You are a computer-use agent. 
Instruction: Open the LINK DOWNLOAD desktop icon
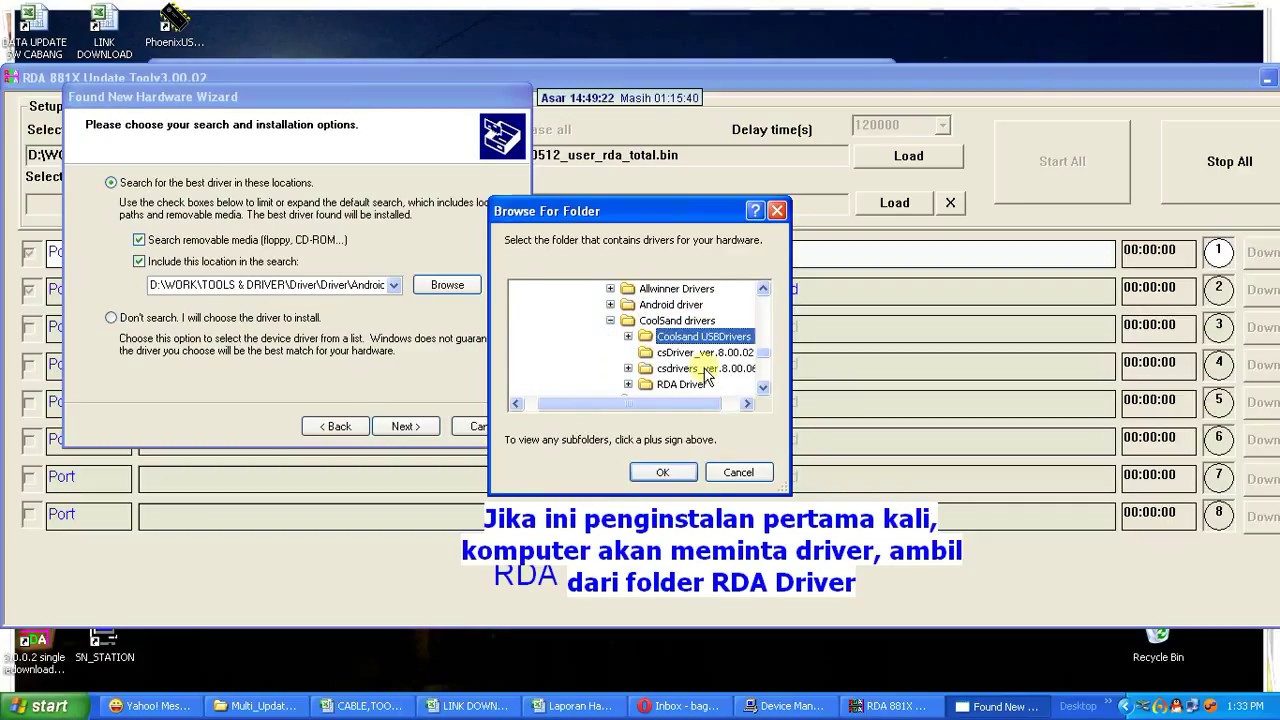104,30
